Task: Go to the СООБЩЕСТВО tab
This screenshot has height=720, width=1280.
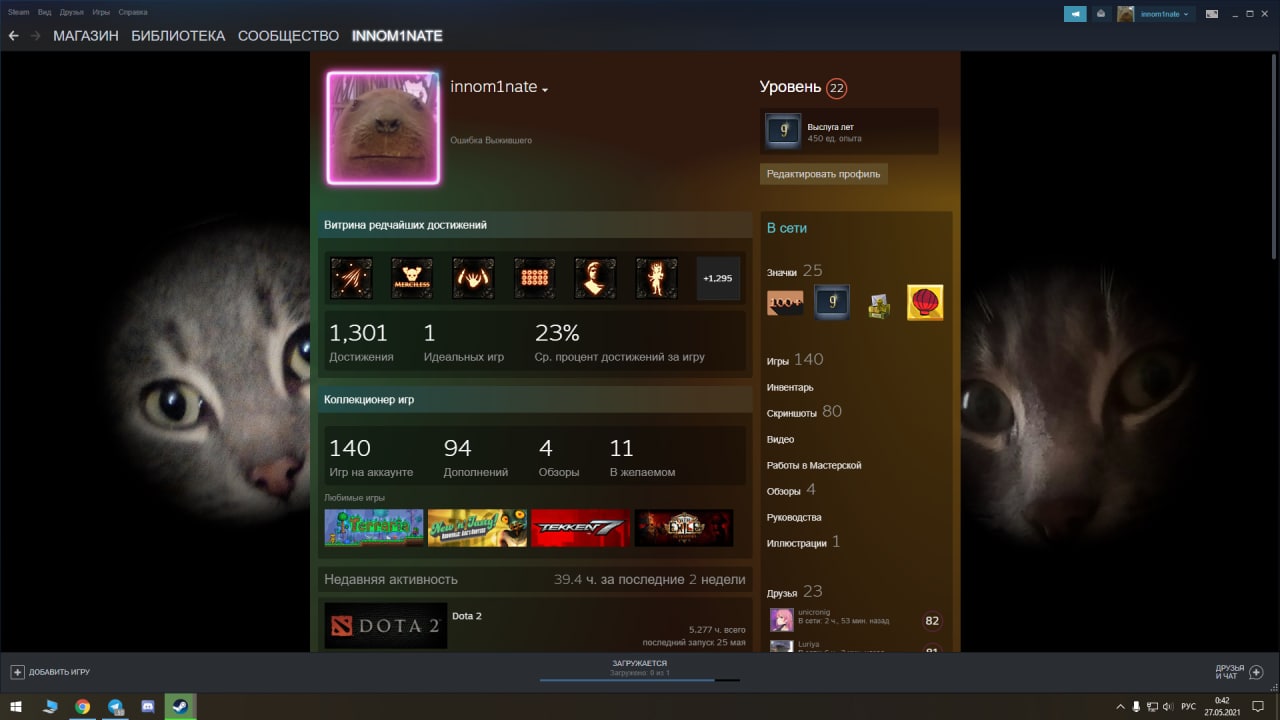Action: [x=288, y=36]
